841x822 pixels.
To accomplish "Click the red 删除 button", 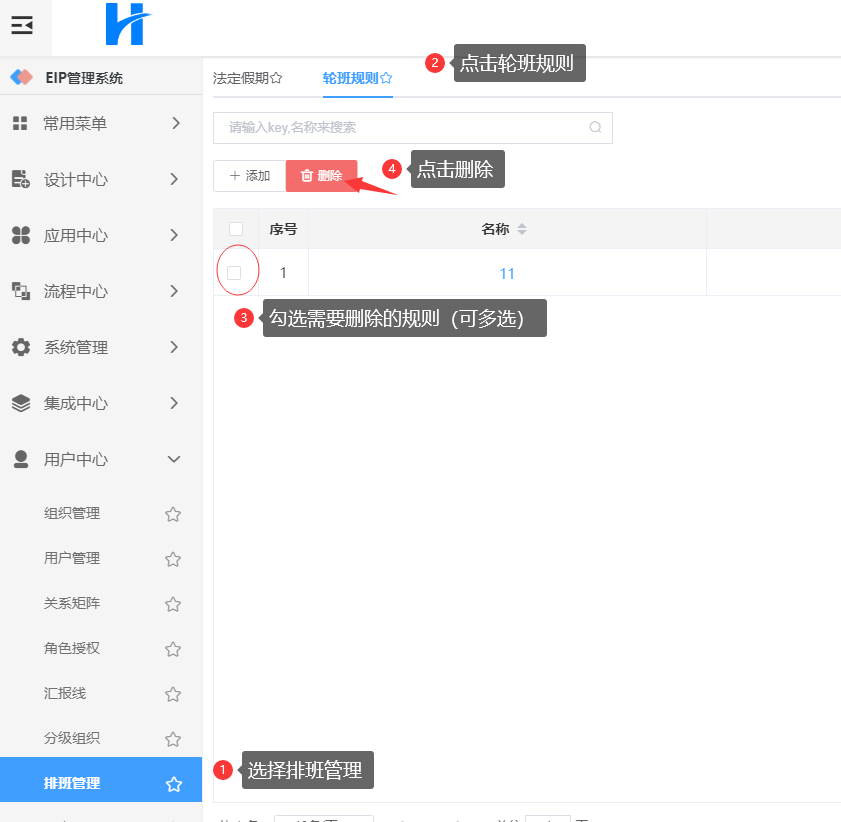I will (321, 176).
